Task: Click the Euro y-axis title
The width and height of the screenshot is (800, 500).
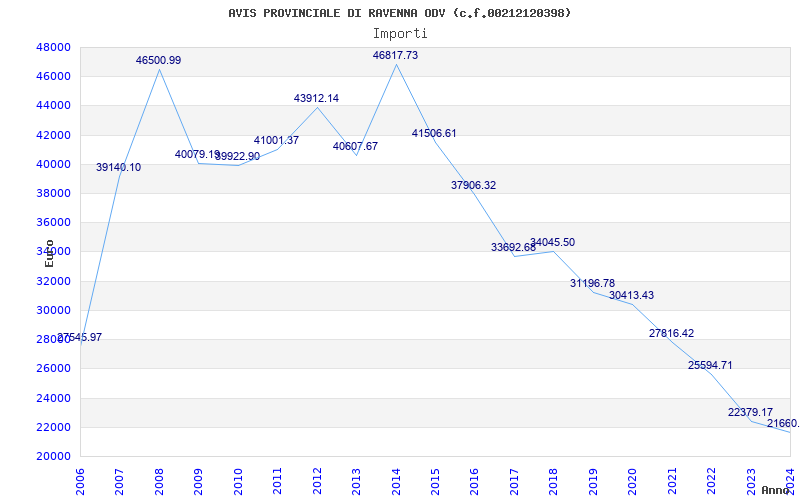Action: pyautogui.click(x=49, y=253)
